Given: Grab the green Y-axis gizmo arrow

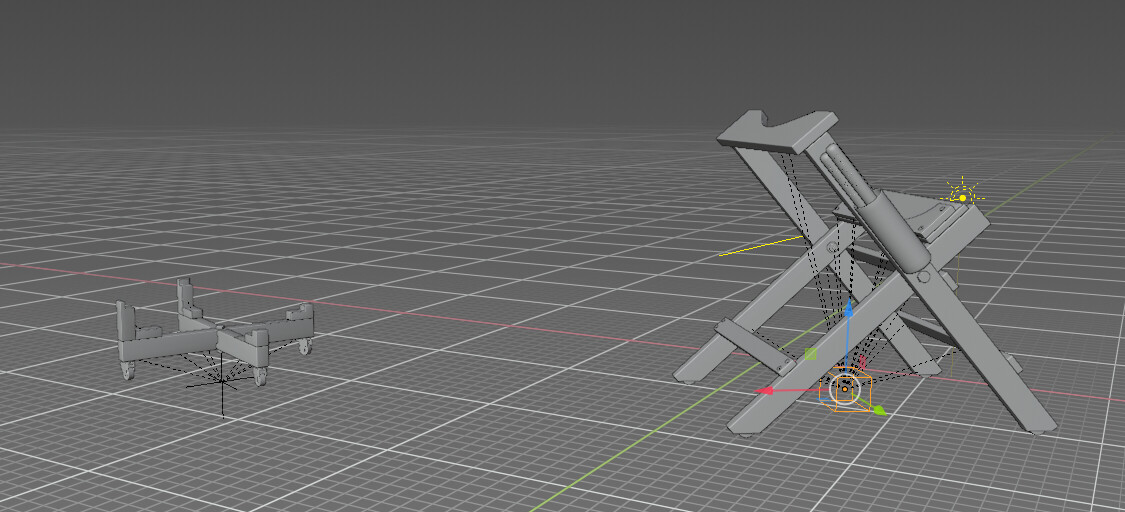Looking at the screenshot, I should pos(879,410).
